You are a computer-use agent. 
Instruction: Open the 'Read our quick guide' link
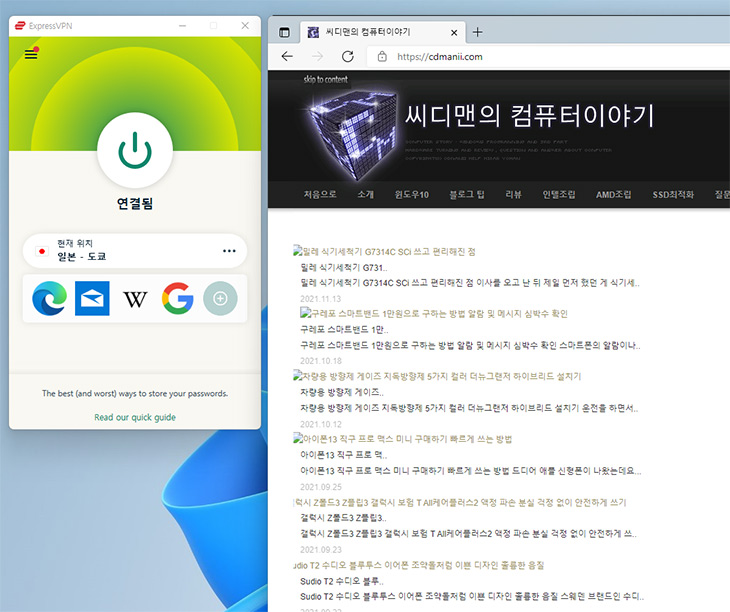coord(135,417)
